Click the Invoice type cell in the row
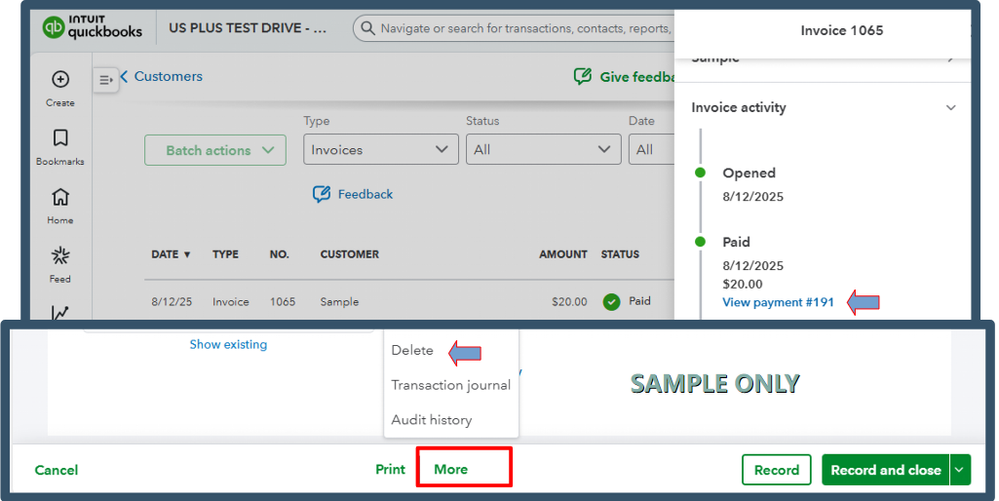999x501 pixels. pos(231,301)
